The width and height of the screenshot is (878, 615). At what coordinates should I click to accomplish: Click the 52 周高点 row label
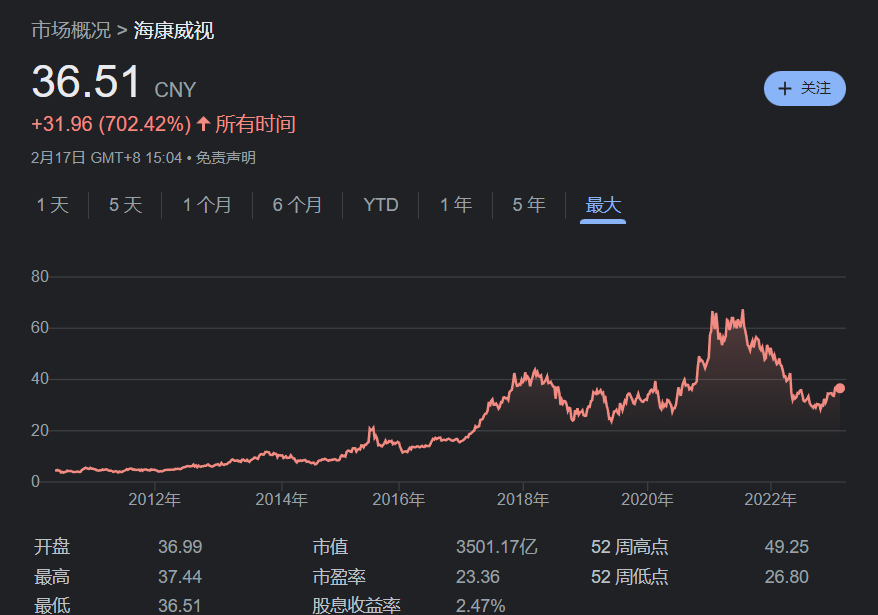[x=630, y=547]
